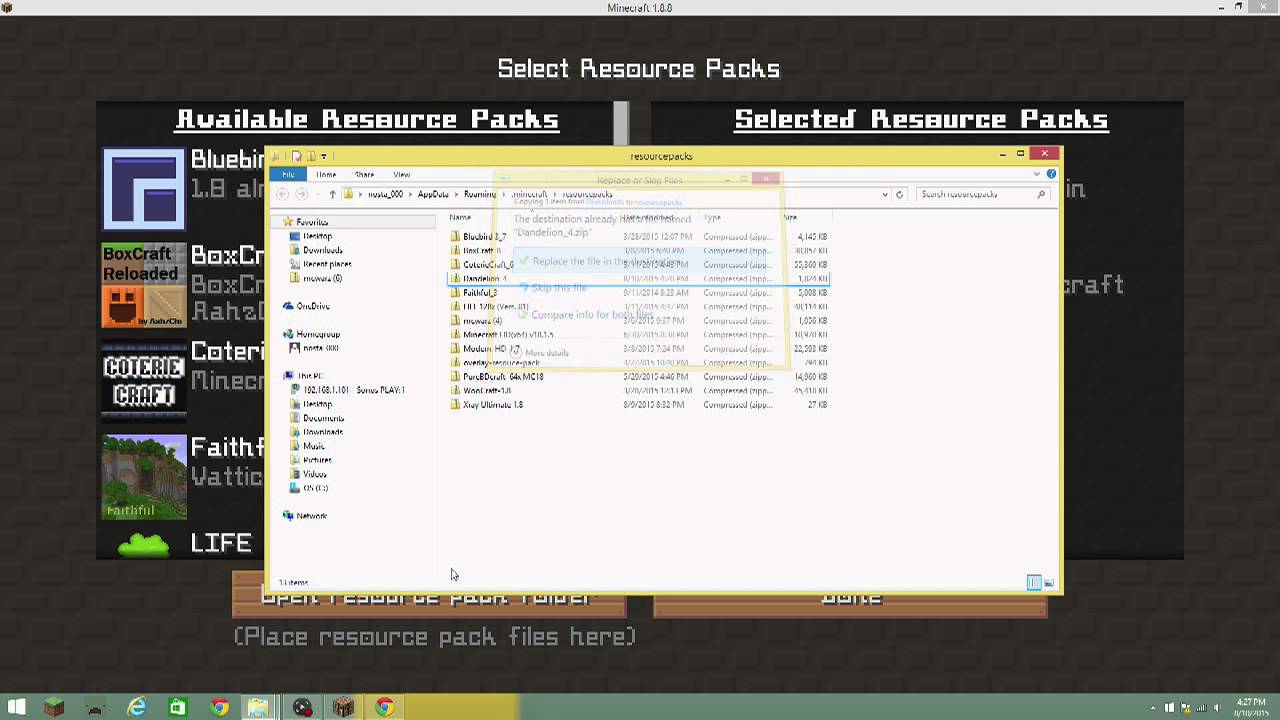Select the Coterie Craft pack thumbnail

tap(144, 381)
